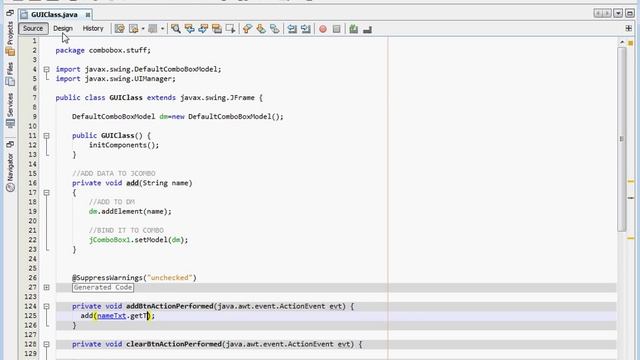
Task: Click the Comment lines icon
Action: pyautogui.click(x=353, y=29)
